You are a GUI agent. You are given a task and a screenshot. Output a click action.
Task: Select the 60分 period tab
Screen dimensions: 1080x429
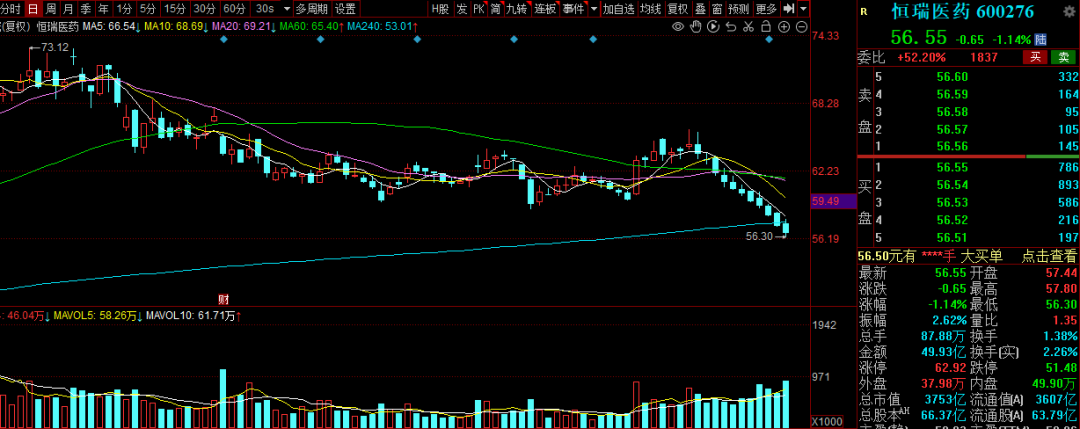point(232,8)
